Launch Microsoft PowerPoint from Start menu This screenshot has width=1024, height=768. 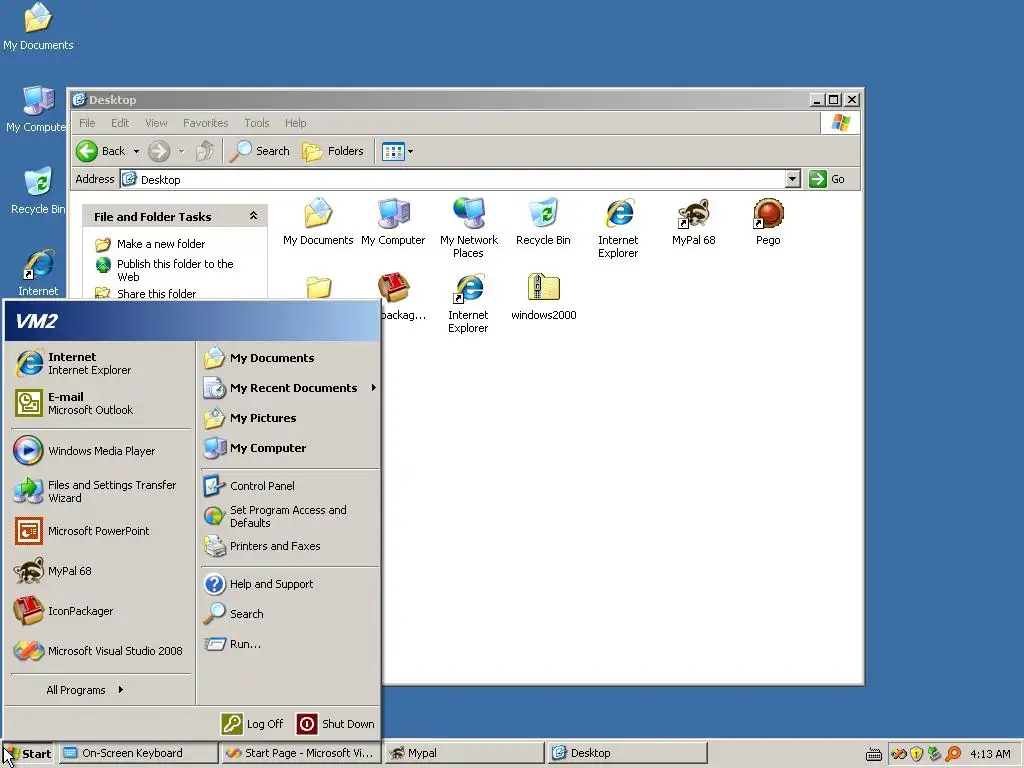coord(101,531)
